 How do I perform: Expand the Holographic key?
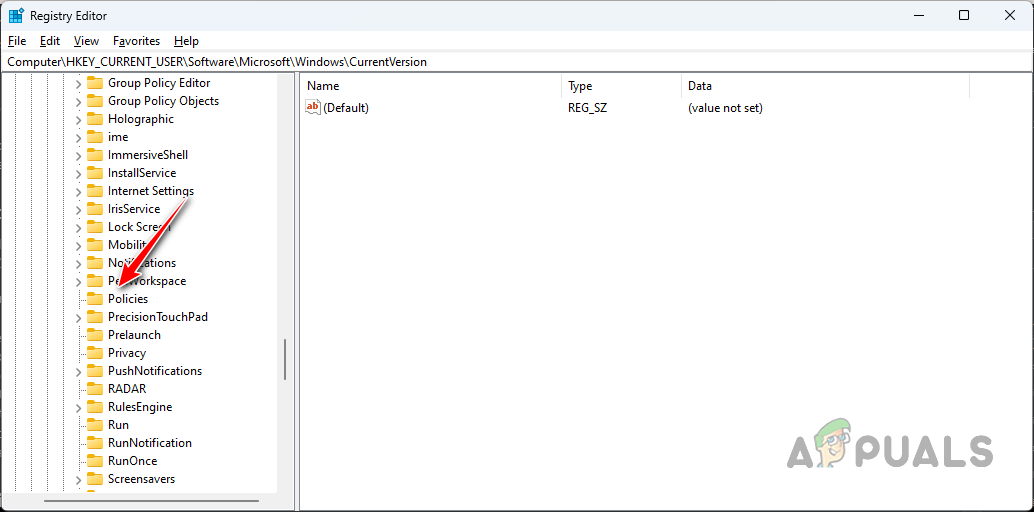tap(78, 119)
